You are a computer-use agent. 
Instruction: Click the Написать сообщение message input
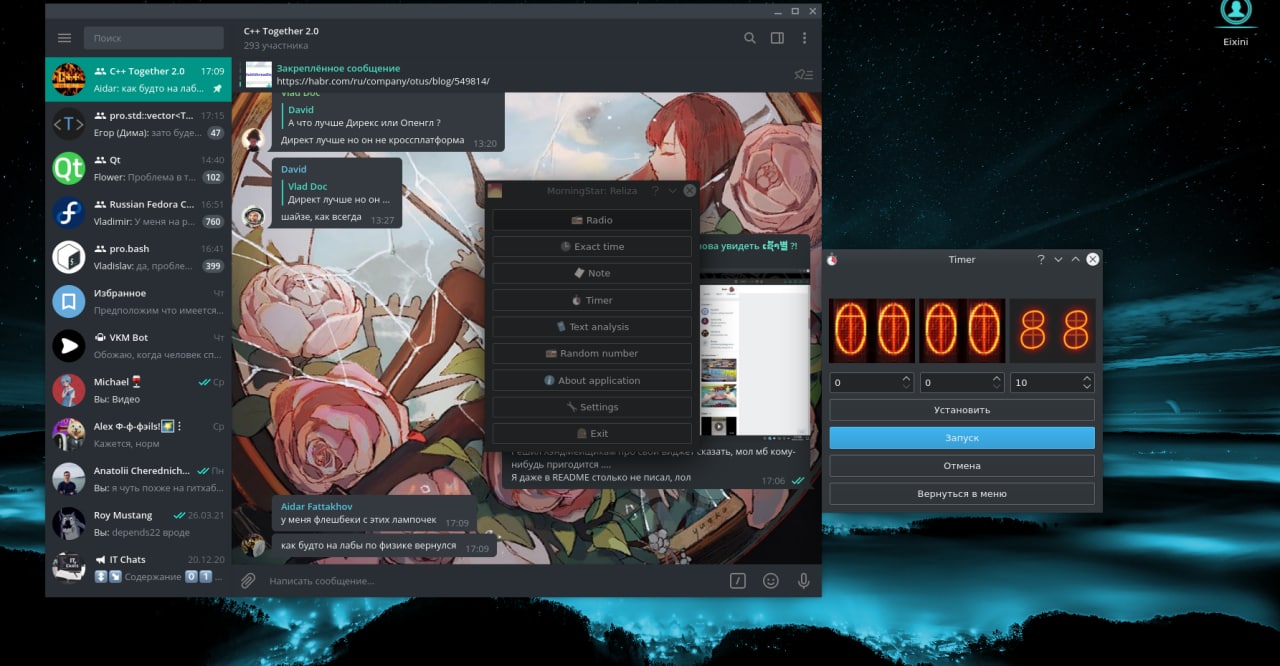(493, 581)
